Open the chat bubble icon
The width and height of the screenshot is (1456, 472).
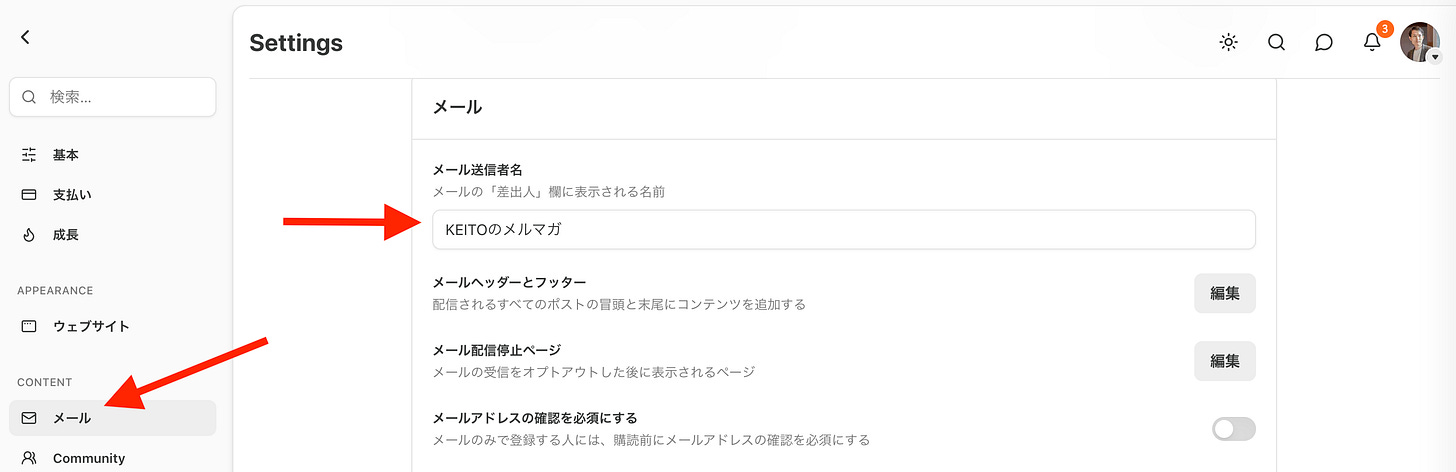click(1324, 42)
